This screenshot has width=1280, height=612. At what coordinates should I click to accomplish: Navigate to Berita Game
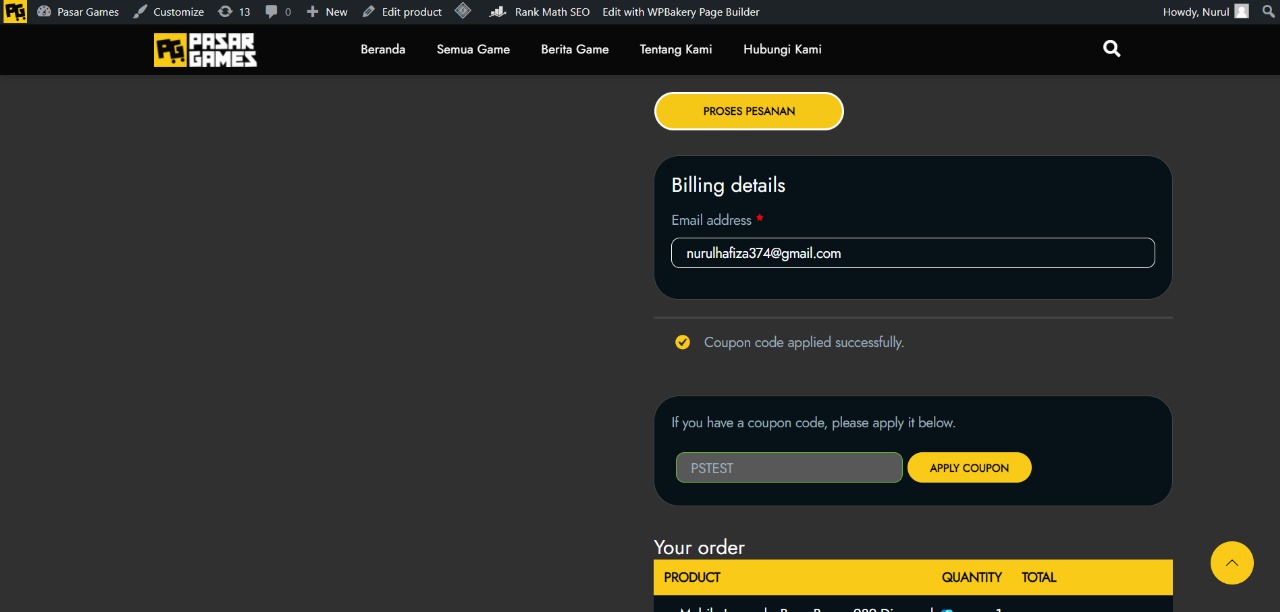coord(575,49)
